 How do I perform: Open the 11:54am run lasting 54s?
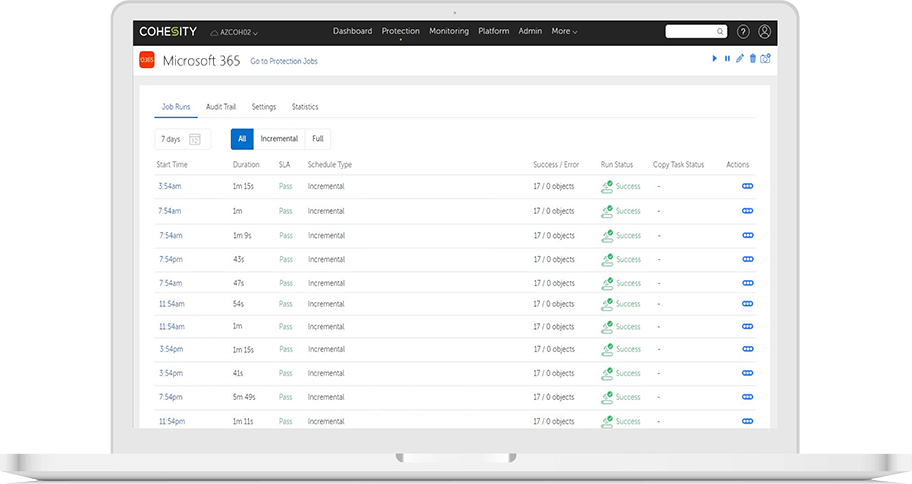click(x=172, y=304)
